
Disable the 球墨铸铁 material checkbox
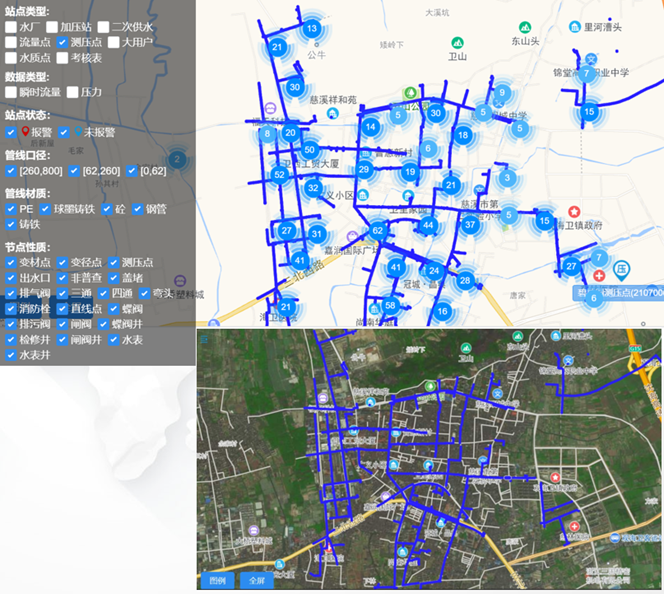point(45,209)
